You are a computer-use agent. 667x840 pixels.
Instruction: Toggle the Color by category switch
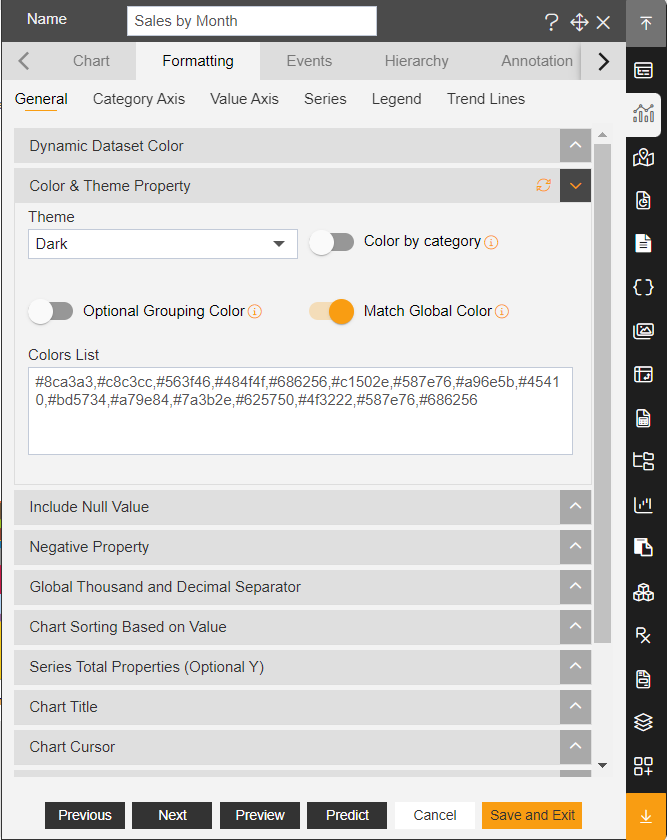click(x=332, y=242)
